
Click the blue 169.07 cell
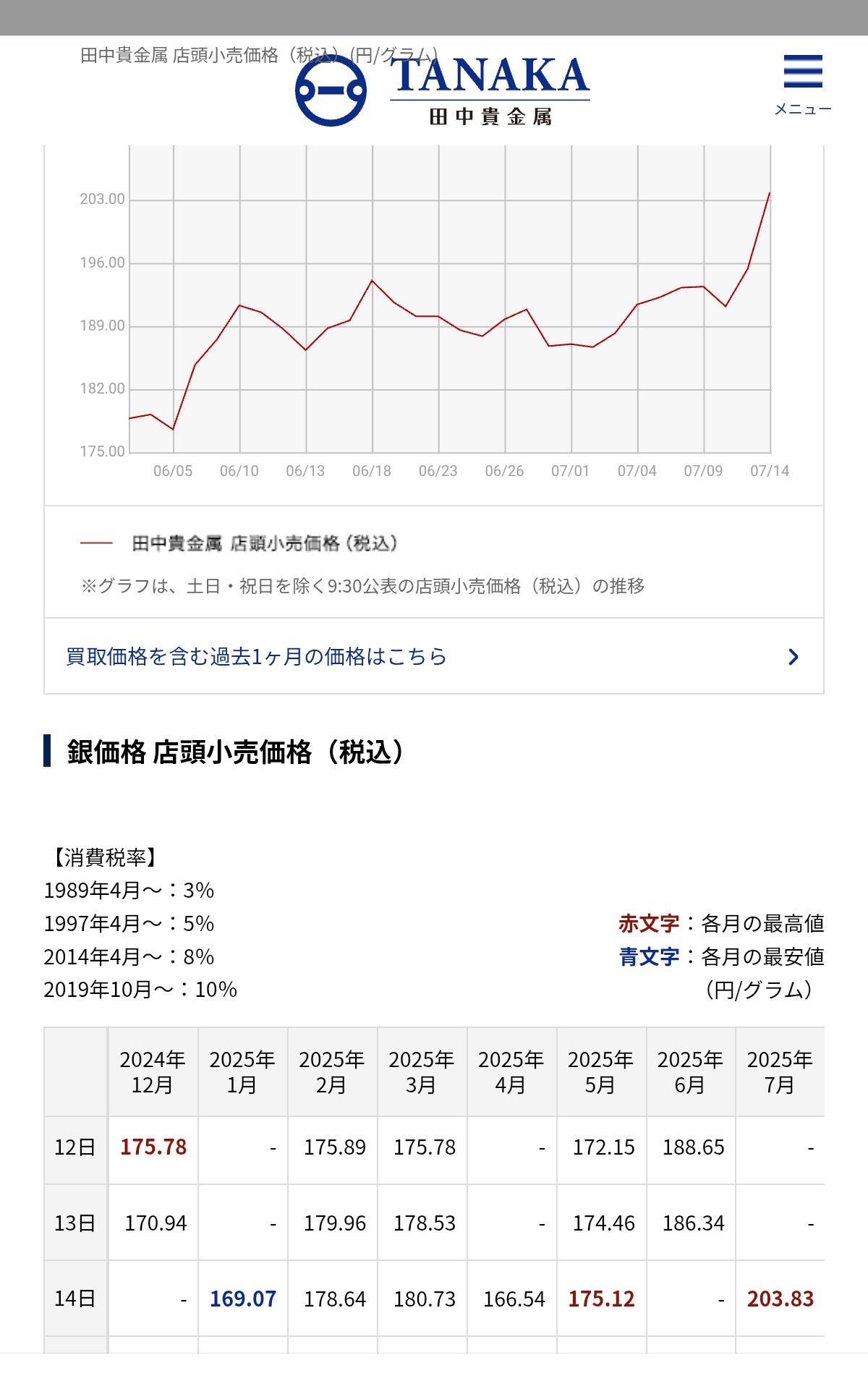243,1299
